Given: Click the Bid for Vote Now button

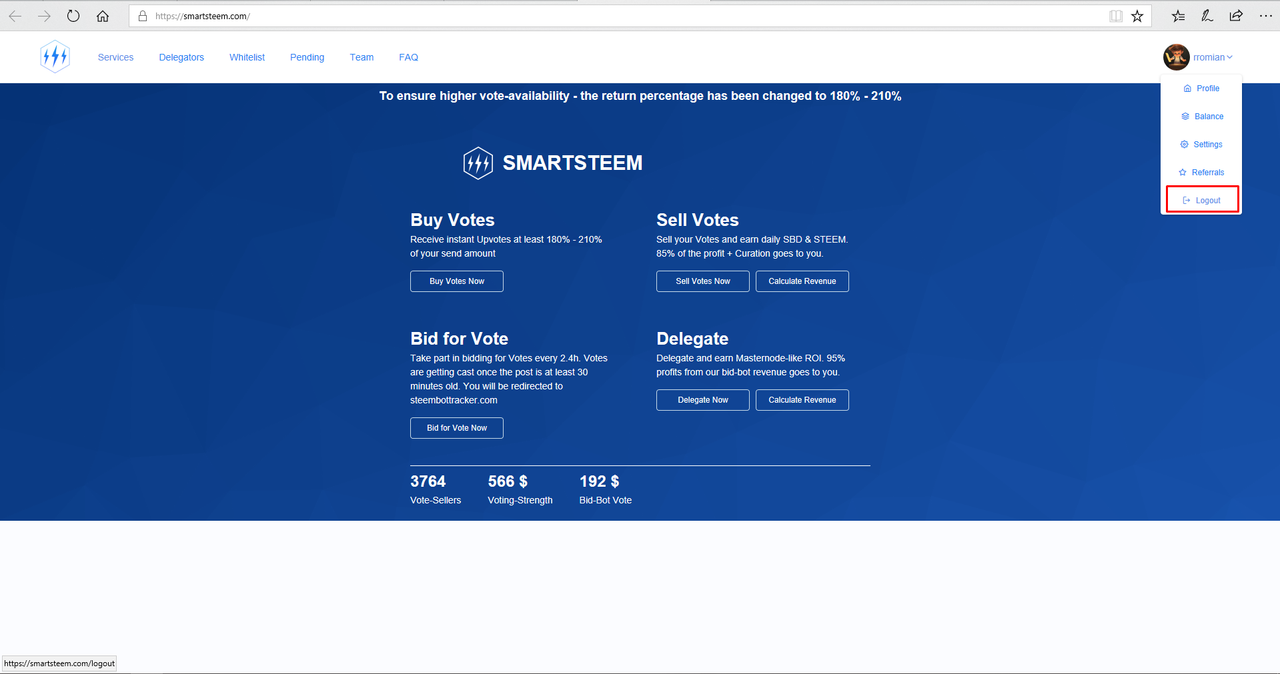Looking at the screenshot, I should coord(457,428).
